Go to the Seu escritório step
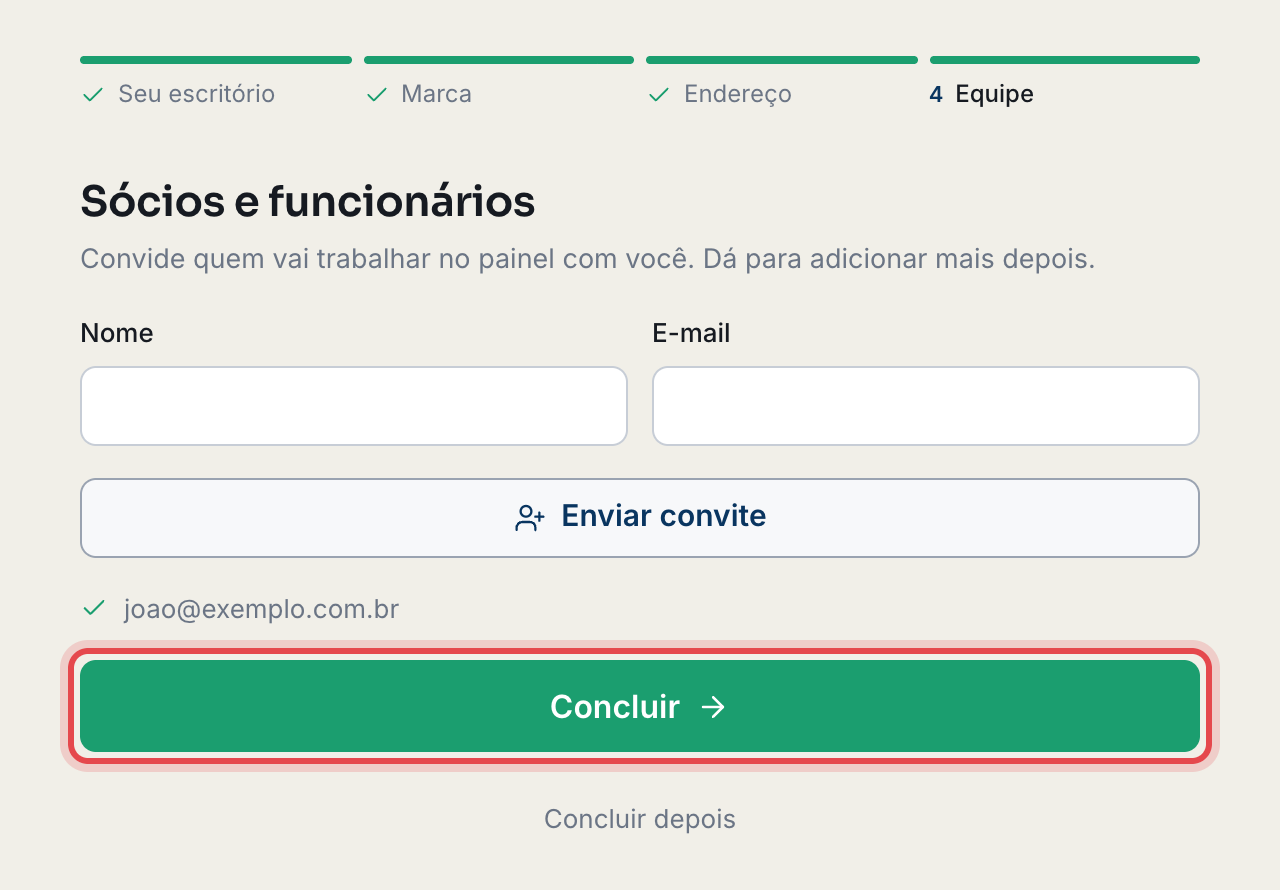1280x890 pixels. (196, 94)
